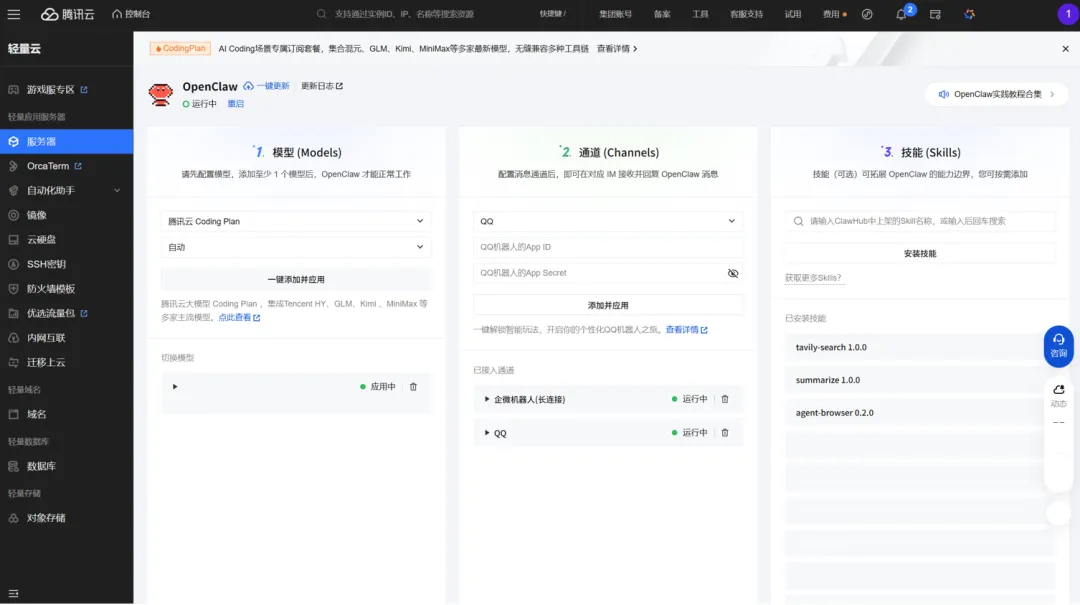1080x605 pixels.
Task: Click 一键添加并应用 button
Action: coord(295,280)
